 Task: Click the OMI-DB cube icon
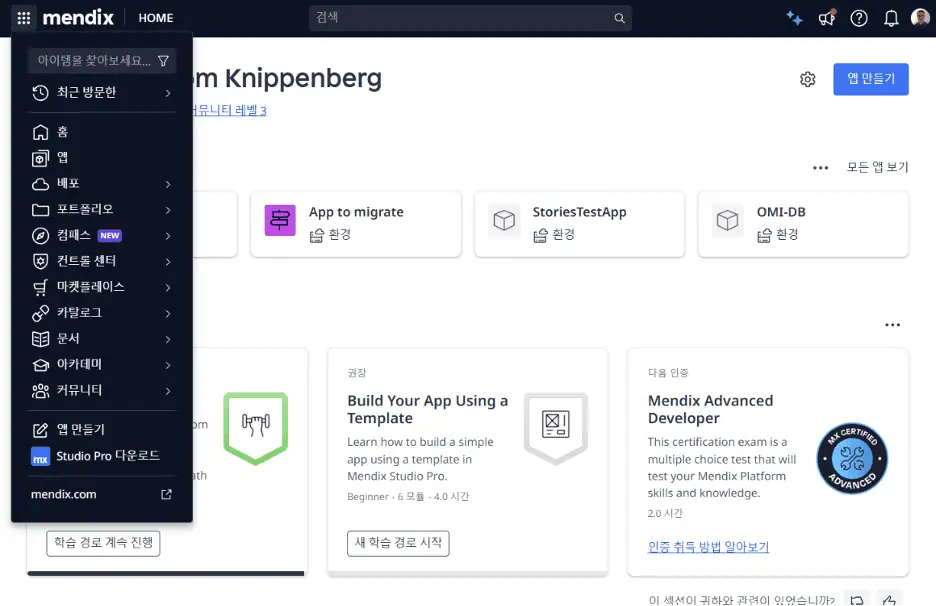(728, 220)
